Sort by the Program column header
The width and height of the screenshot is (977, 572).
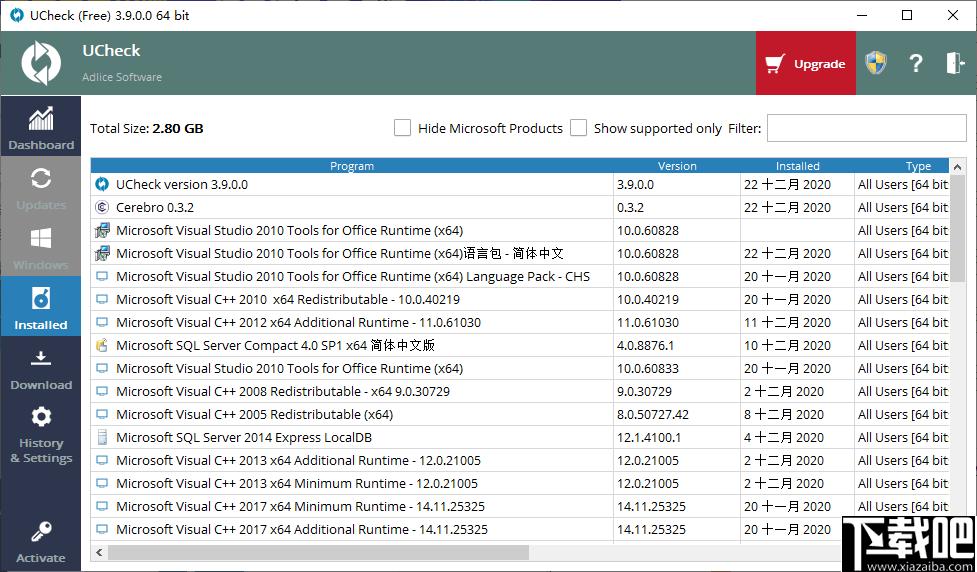point(352,166)
